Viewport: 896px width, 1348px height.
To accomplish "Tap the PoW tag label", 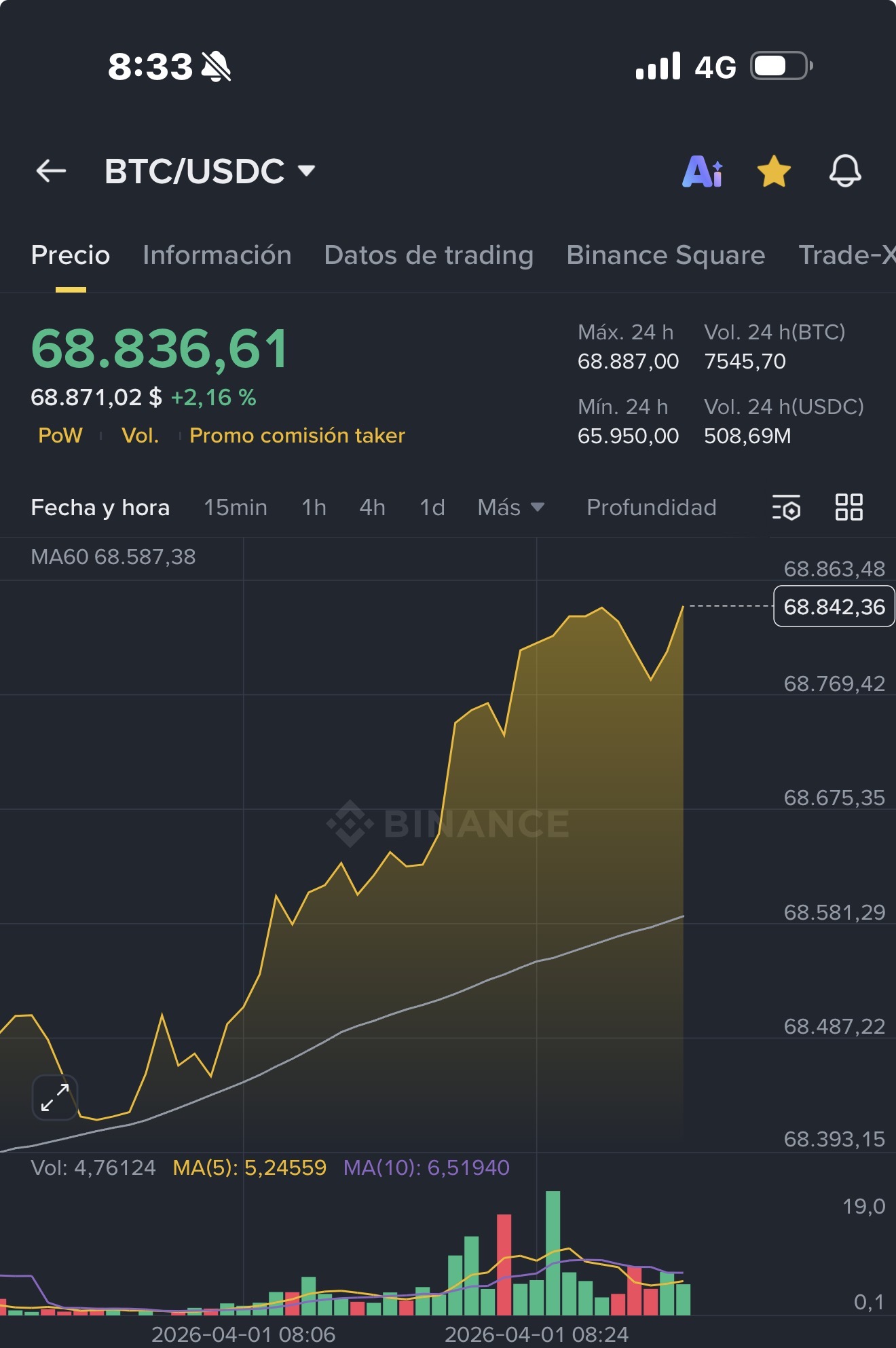I will [60, 435].
